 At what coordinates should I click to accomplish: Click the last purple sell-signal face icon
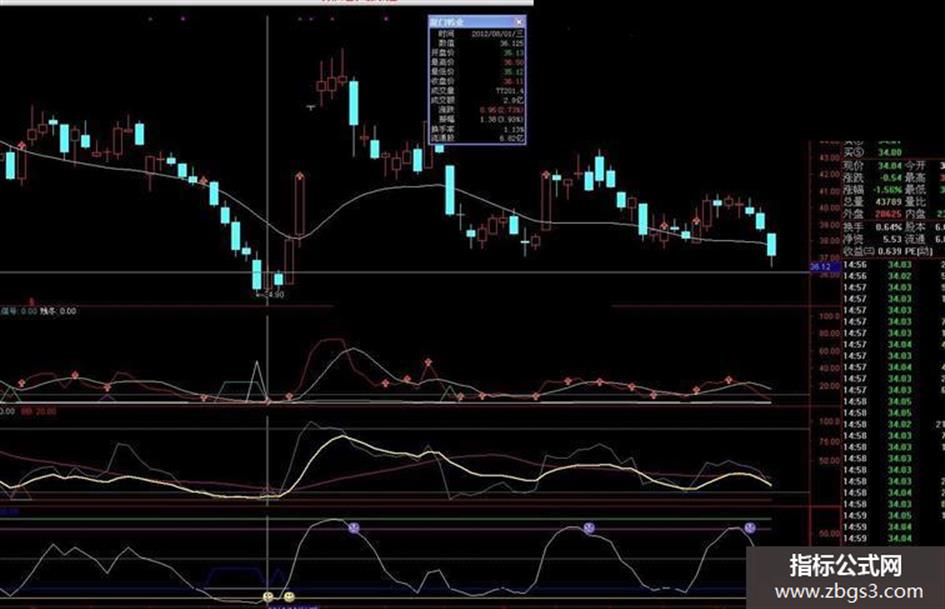(750, 528)
